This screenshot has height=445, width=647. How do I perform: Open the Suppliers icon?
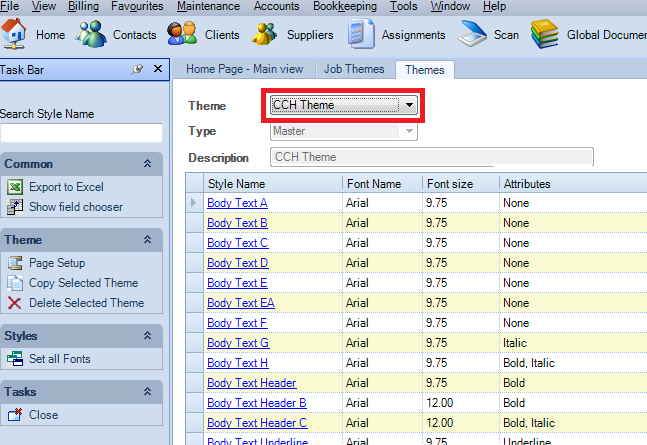(x=264, y=34)
